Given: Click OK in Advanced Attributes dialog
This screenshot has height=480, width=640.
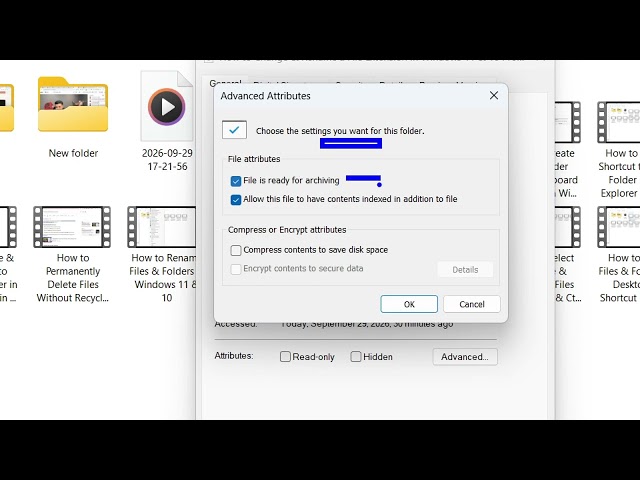Looking at the screenshot, I should point(409,304).
